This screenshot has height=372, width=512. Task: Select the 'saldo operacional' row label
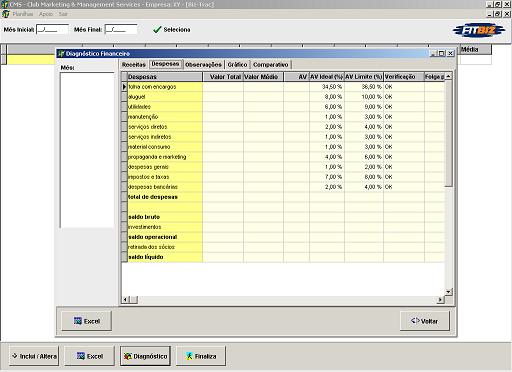(153, 237)
